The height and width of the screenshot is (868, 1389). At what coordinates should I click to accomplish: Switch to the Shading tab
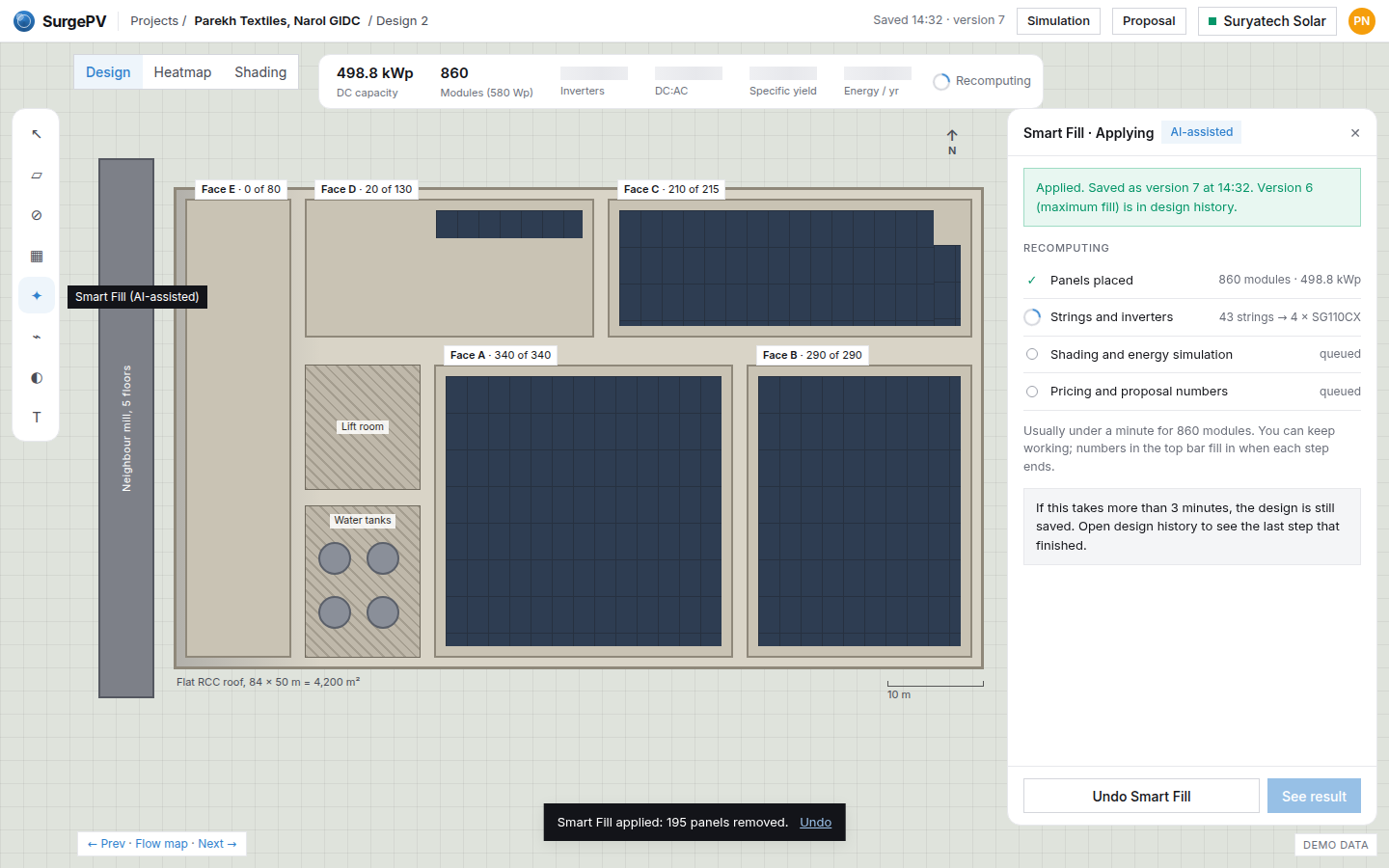point(260,72)
